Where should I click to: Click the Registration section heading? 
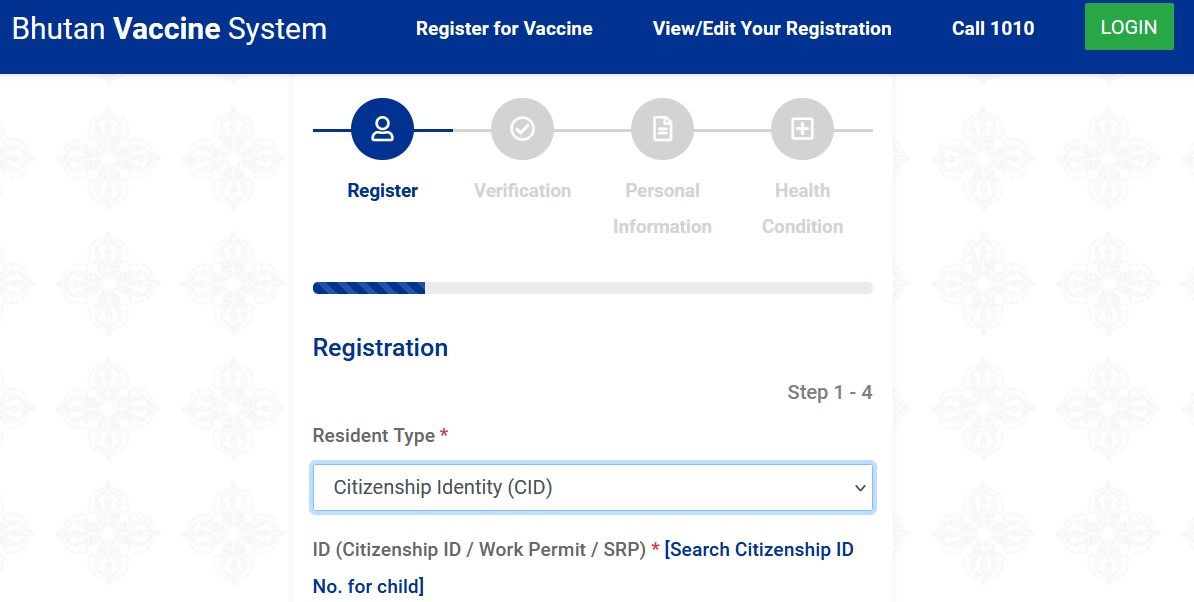tap(380, 347)
